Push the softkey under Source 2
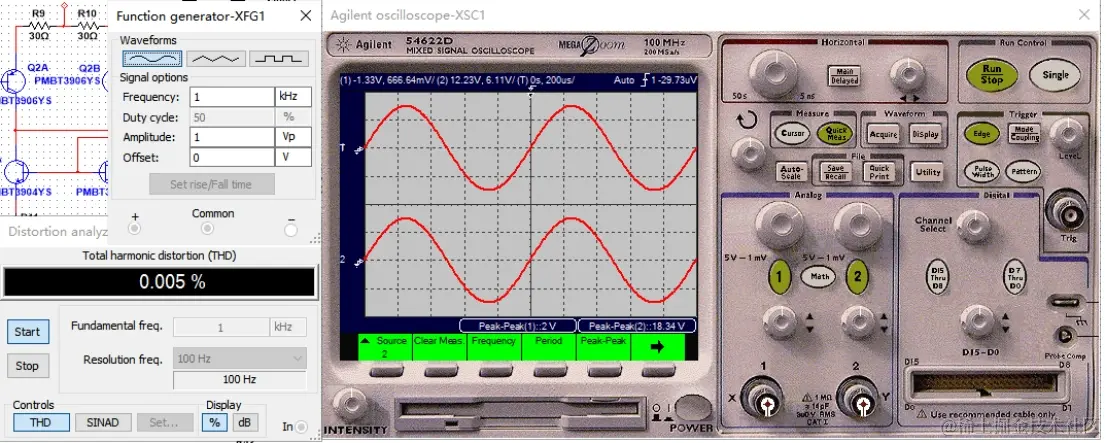This screenshot has height=443, width=1107. coord(385,370)
